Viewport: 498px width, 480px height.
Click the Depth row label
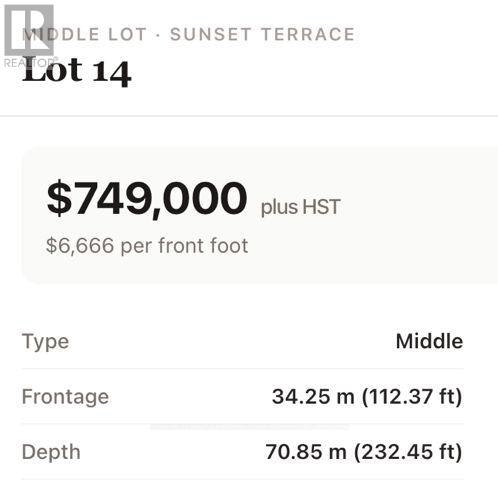coord(51,453)
